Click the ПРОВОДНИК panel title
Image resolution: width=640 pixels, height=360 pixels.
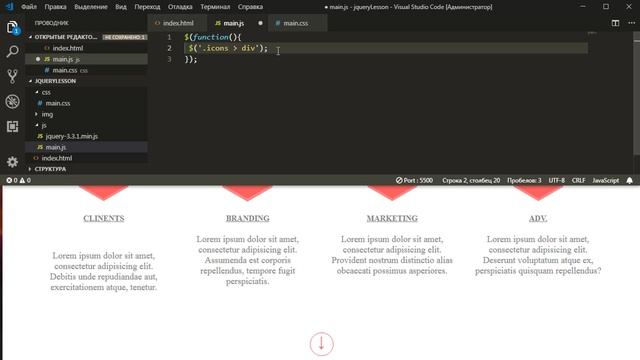pos(51,23)
